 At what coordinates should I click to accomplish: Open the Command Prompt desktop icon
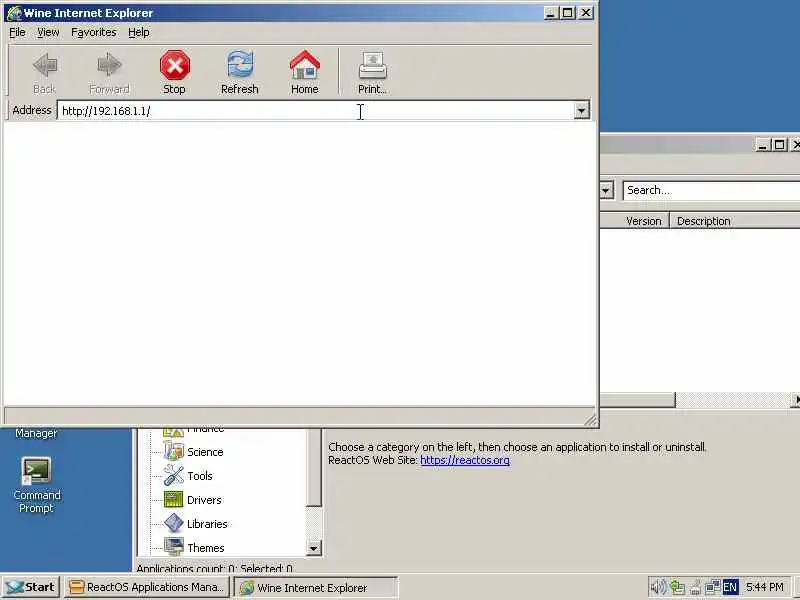[36, 485]
